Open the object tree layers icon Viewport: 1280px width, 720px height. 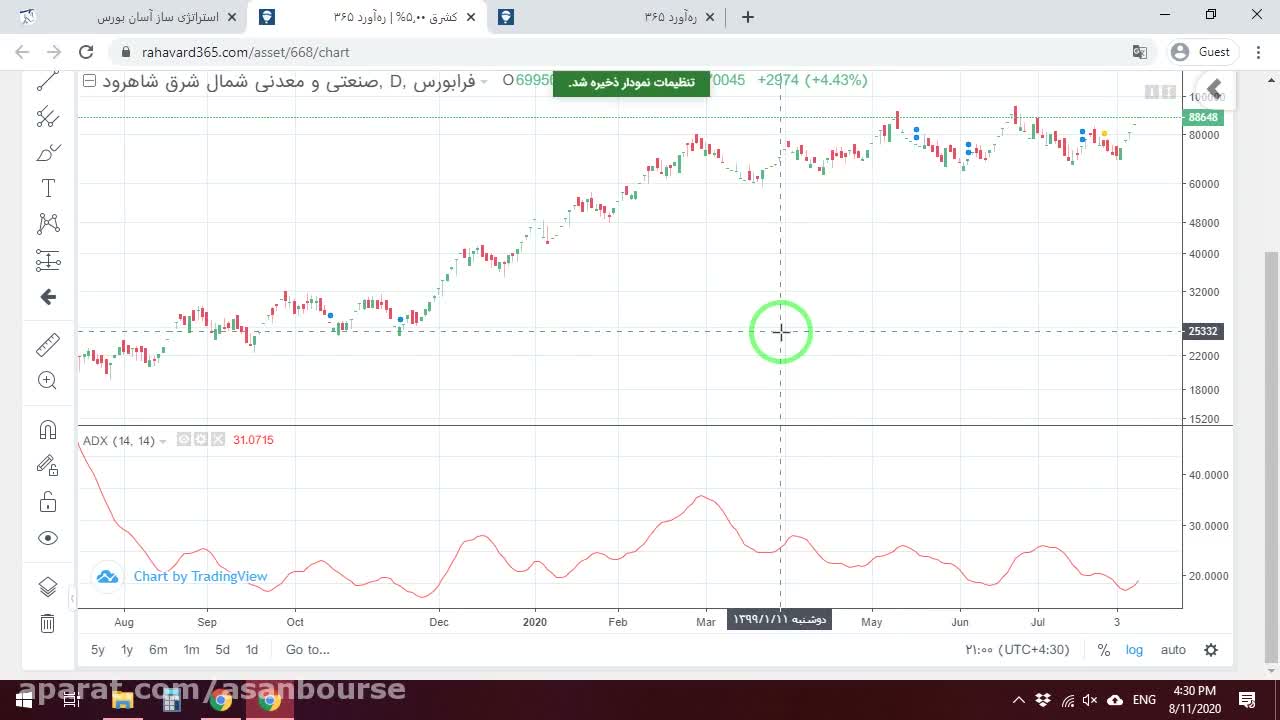coord(47,587)
